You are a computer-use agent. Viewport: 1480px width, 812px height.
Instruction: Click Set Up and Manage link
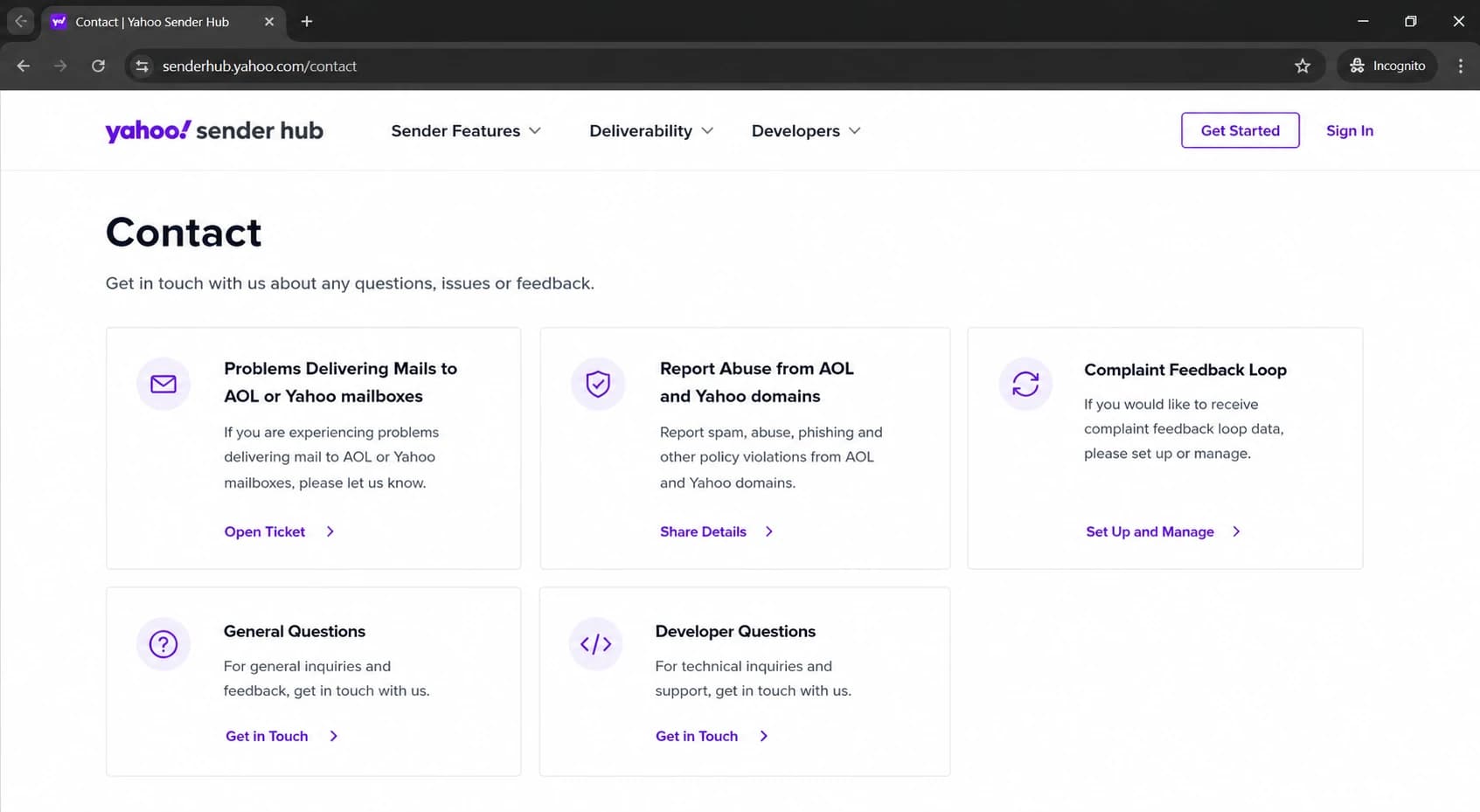(1150, 531)
